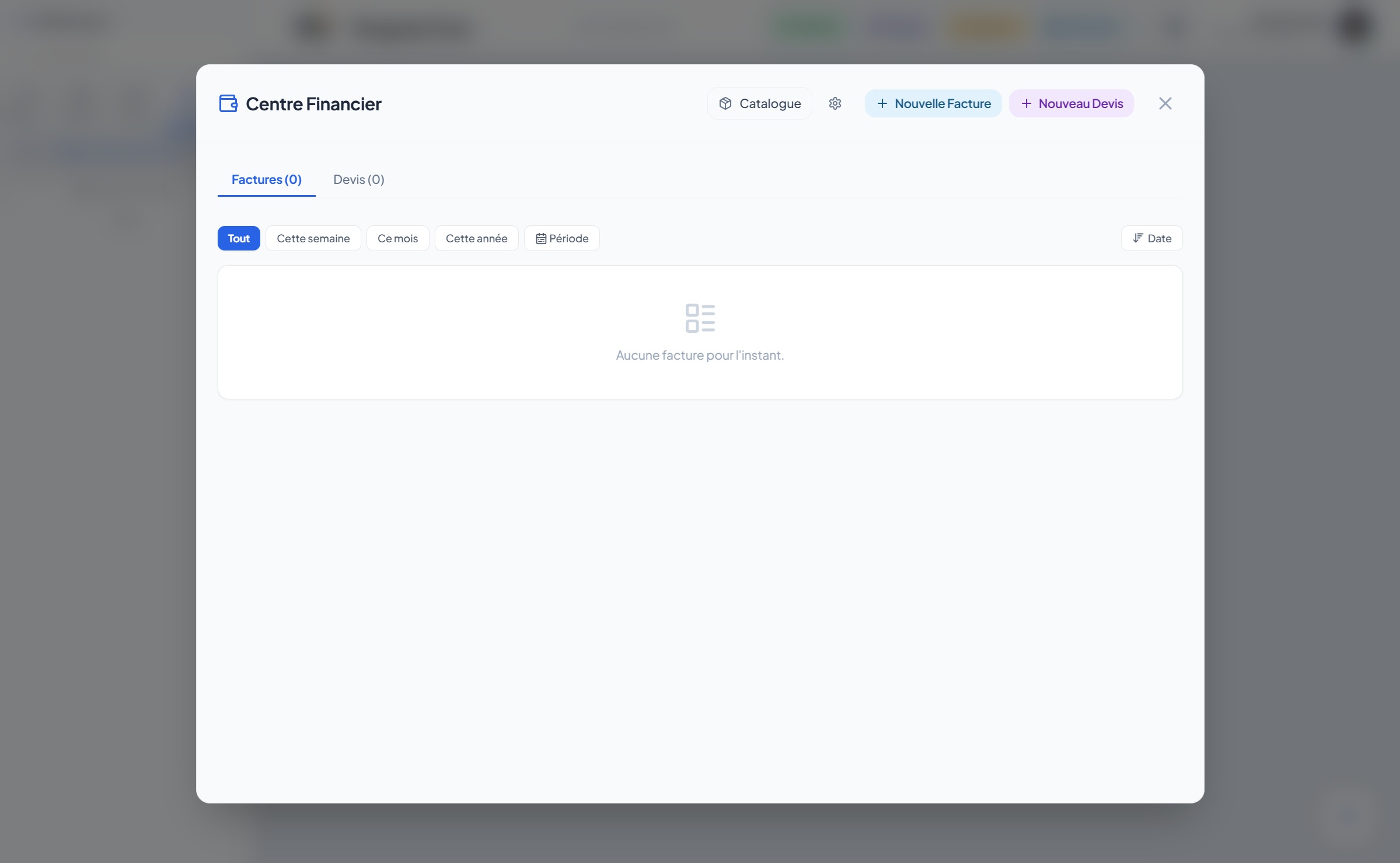The height and width of the screenshot is (863, 1400).
Task: Filter invoices by Ce mois
Action: click(397, 238)
